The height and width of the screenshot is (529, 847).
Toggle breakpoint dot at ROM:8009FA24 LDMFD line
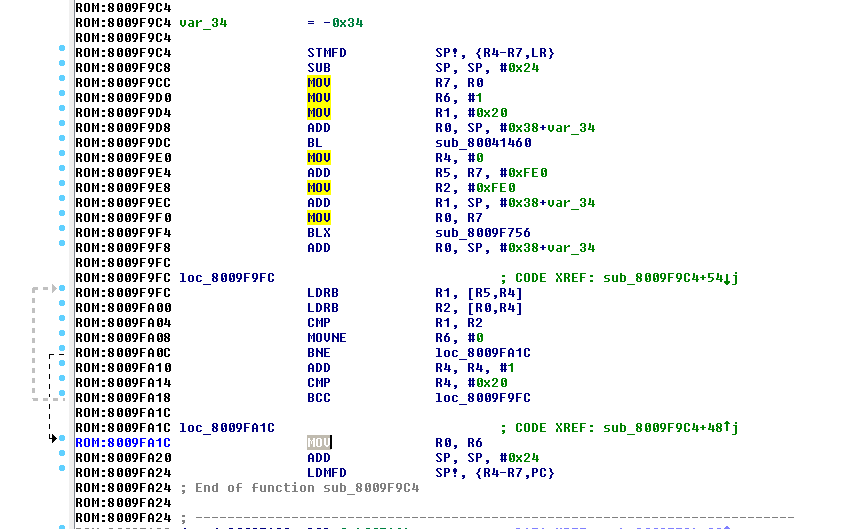pyautogui.click(x=62, y=468)
